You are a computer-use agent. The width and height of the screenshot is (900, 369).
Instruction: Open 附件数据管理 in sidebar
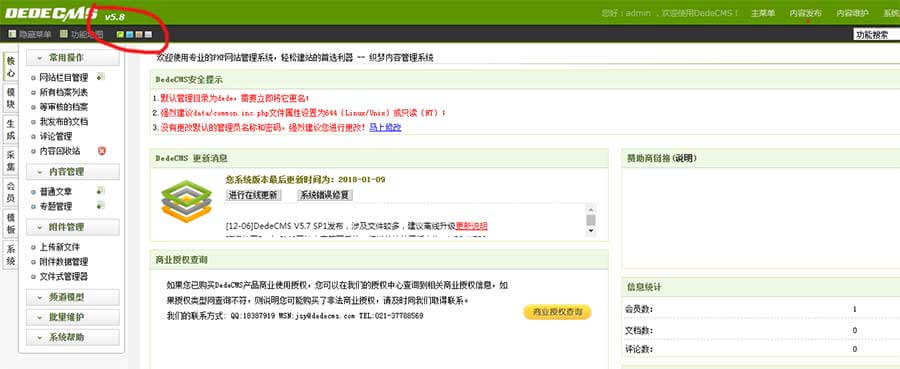[64, 262]
